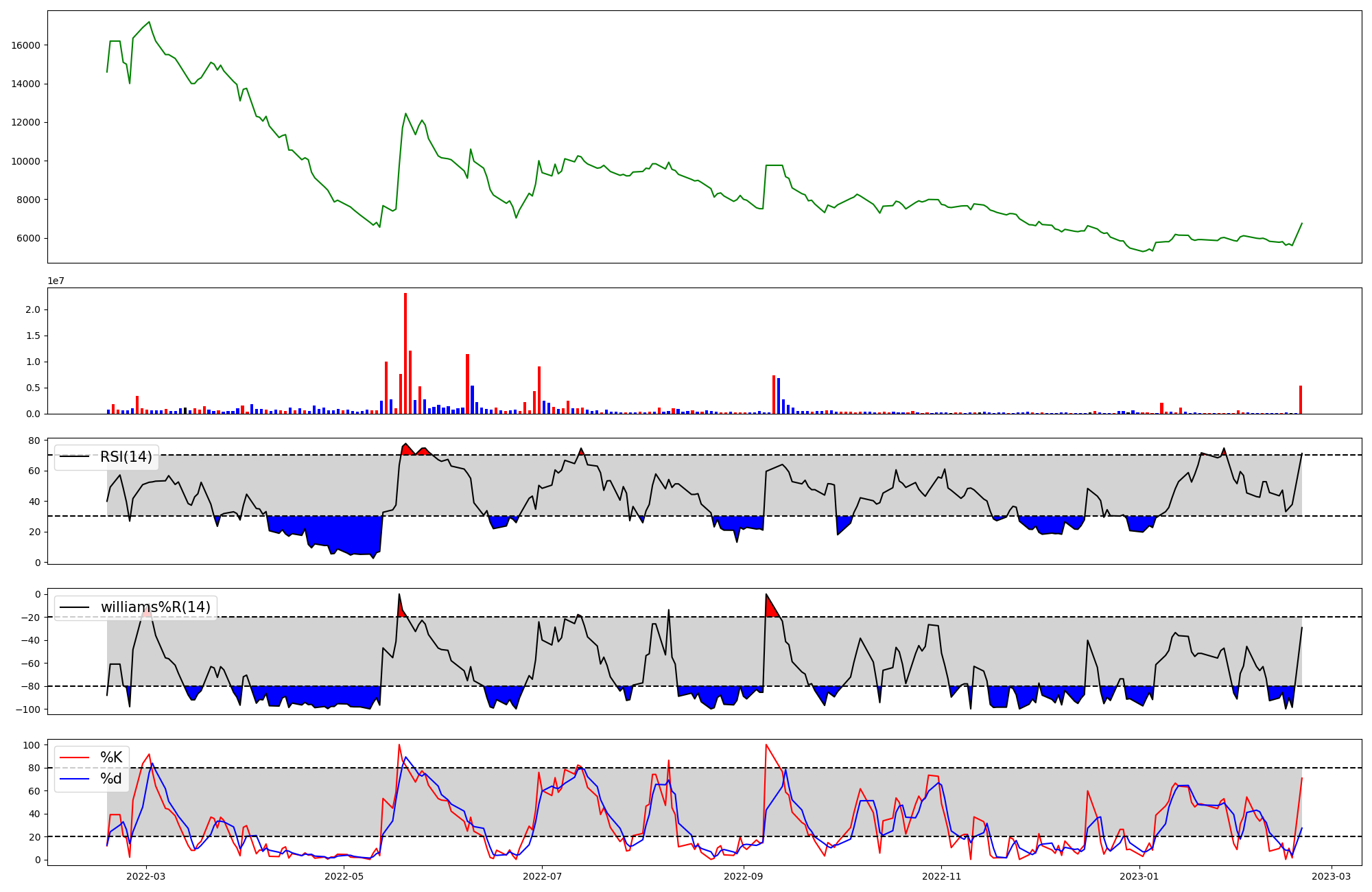
Task: Select the 2023-01 x-axis date label
Action: click(x=1139, y=876)
